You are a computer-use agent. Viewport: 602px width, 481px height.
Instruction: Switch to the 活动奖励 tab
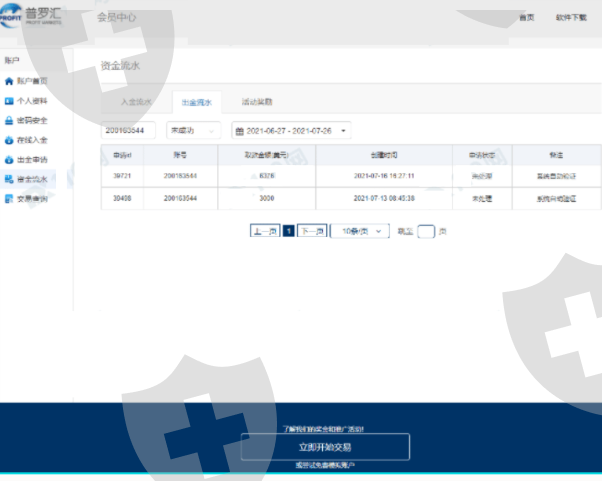[257, 102]
